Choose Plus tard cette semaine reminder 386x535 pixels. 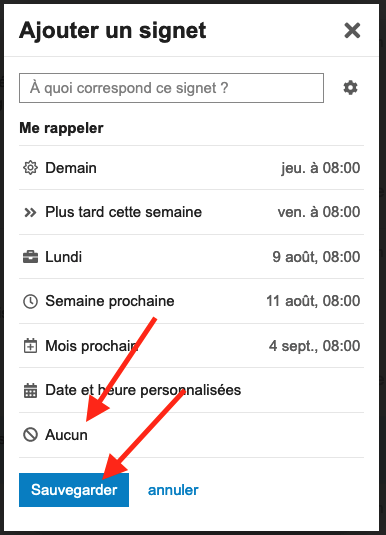pos(191,212)
